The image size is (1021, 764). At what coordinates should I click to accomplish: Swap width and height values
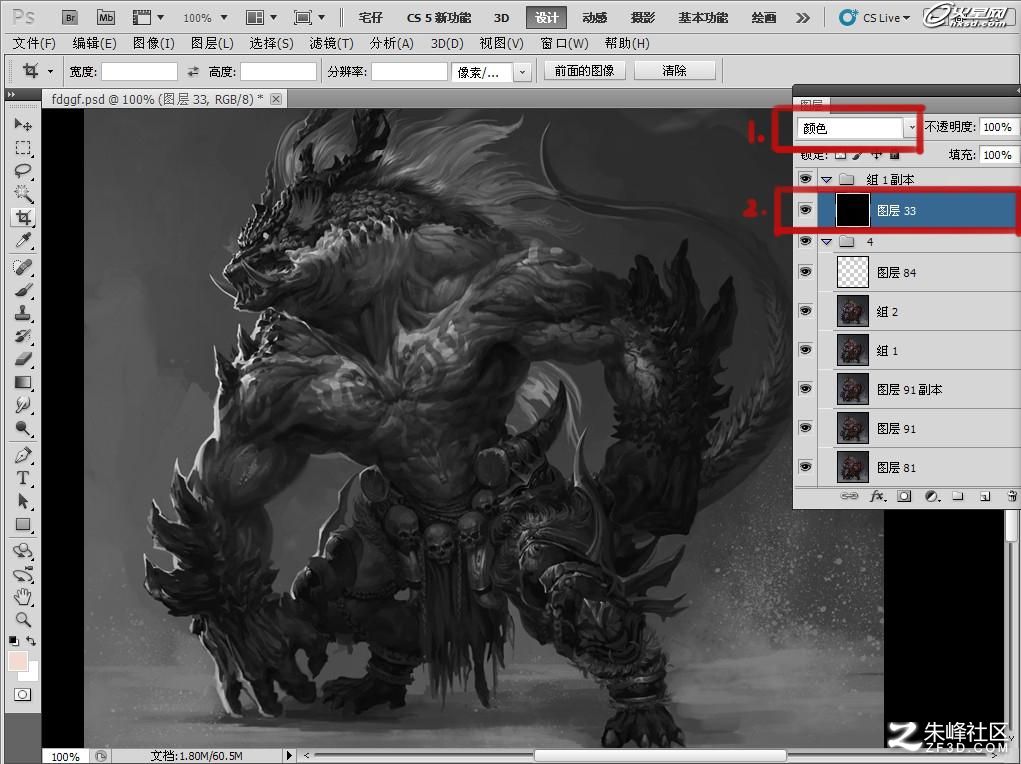click(x=193, y=72)
